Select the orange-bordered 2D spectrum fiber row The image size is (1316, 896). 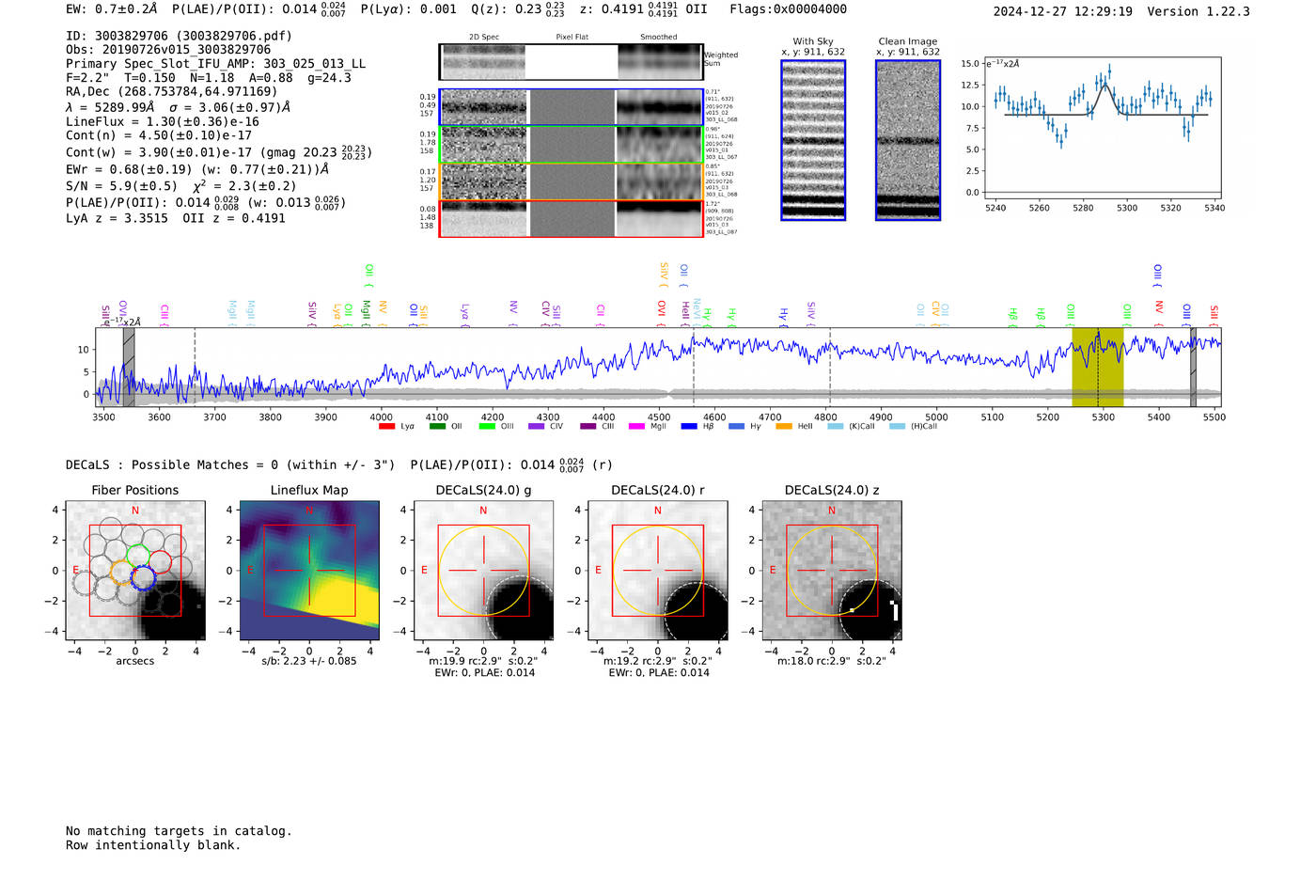[x=572, y=181]
